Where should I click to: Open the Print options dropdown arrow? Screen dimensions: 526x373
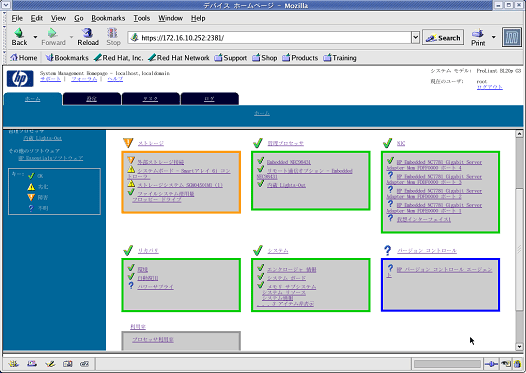493,37
